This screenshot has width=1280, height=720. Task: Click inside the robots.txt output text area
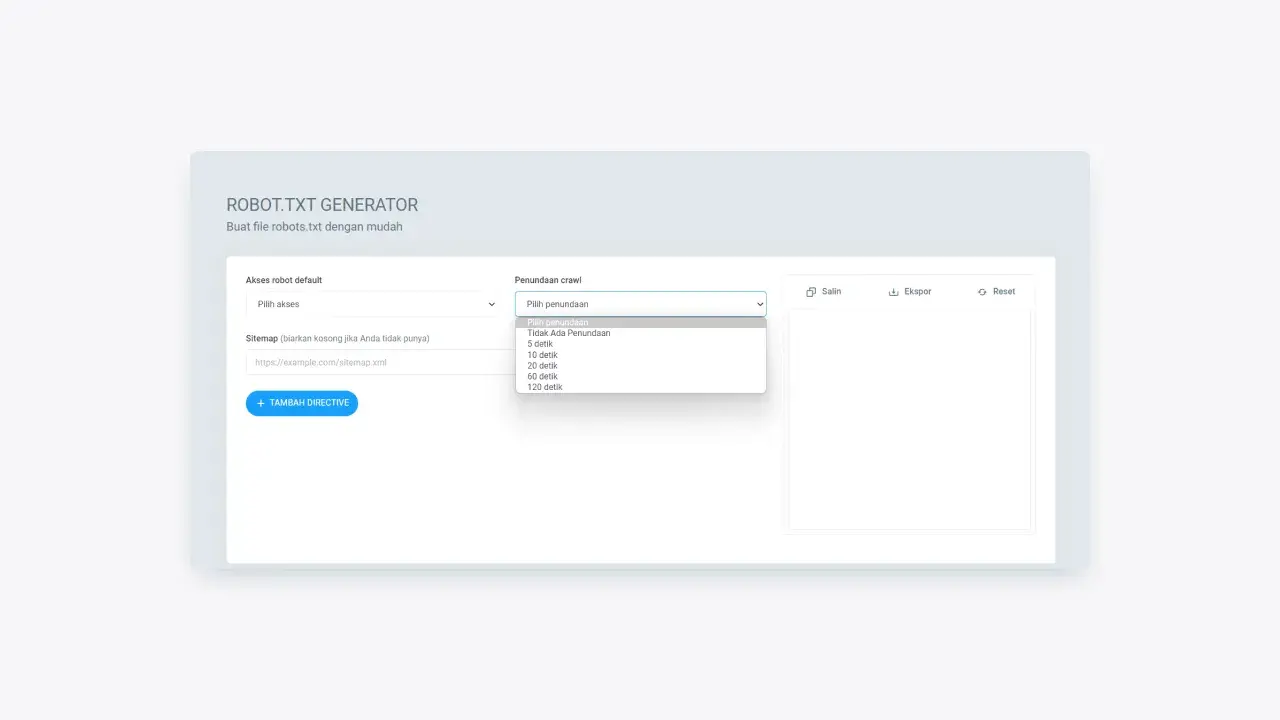click(x=909, y=420)
